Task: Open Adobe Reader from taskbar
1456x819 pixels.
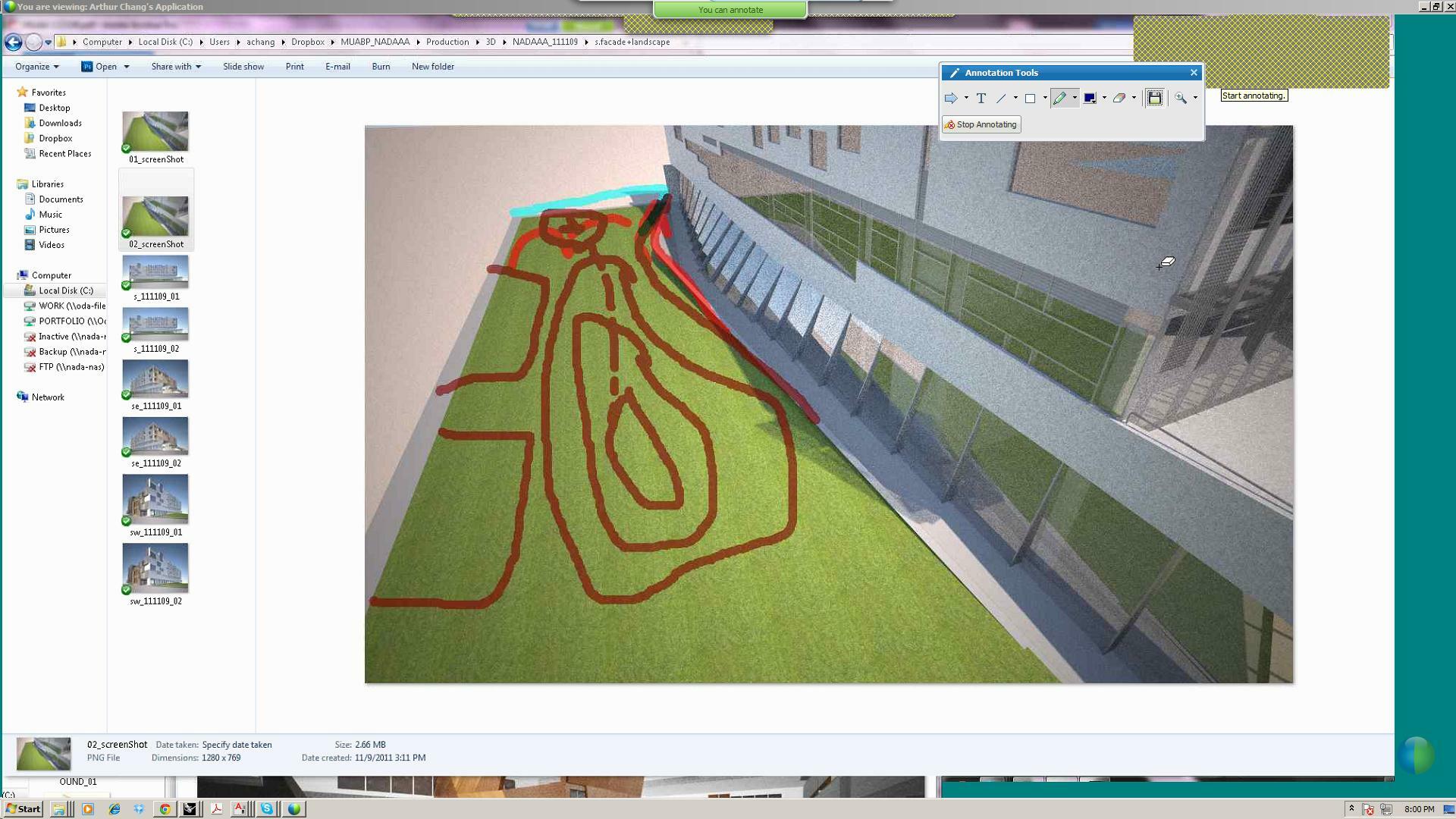Action: click(216, 809)
